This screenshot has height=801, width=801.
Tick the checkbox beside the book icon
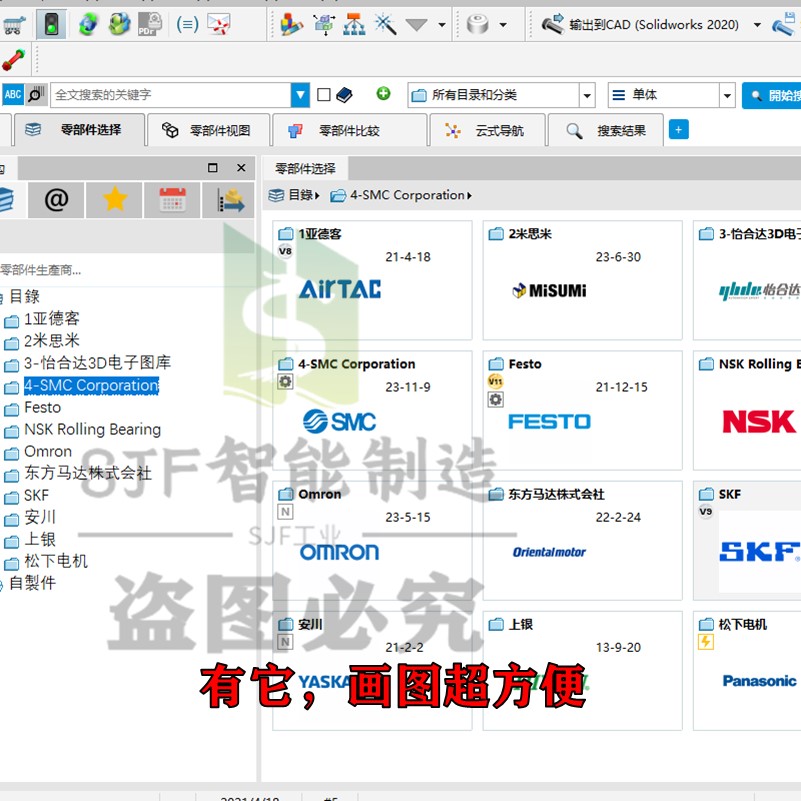(x=323, y=95)
